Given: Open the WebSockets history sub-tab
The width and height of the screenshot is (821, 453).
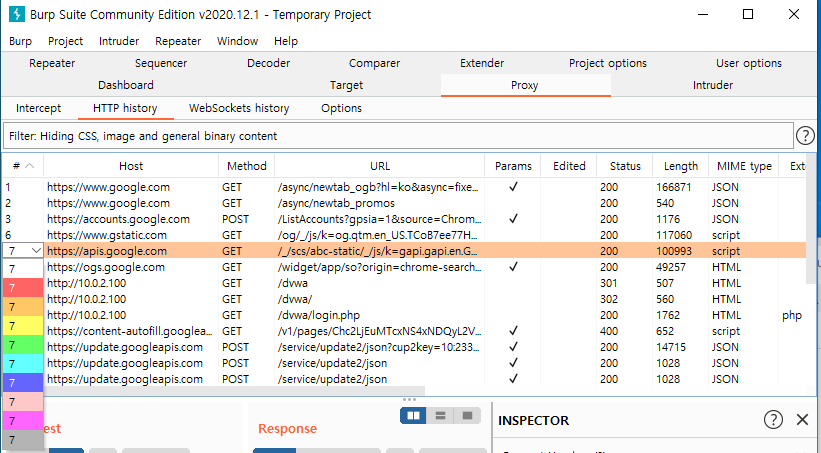Looking at the screenshot, I should point(239,108).
